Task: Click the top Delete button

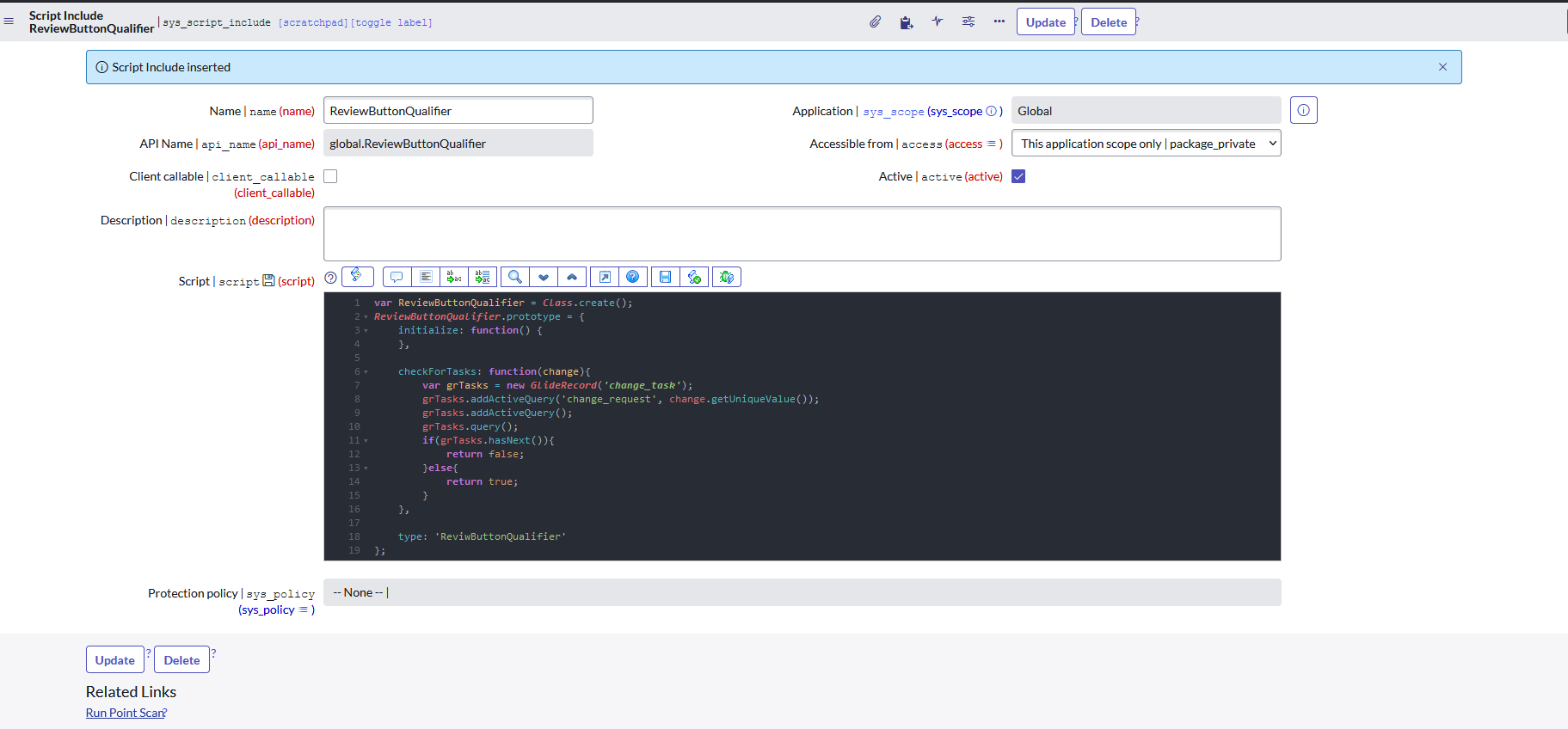Action: (1109, 22)
